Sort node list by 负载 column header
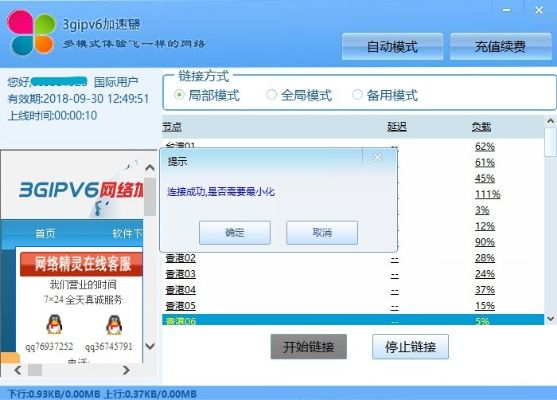 point(481,127)
